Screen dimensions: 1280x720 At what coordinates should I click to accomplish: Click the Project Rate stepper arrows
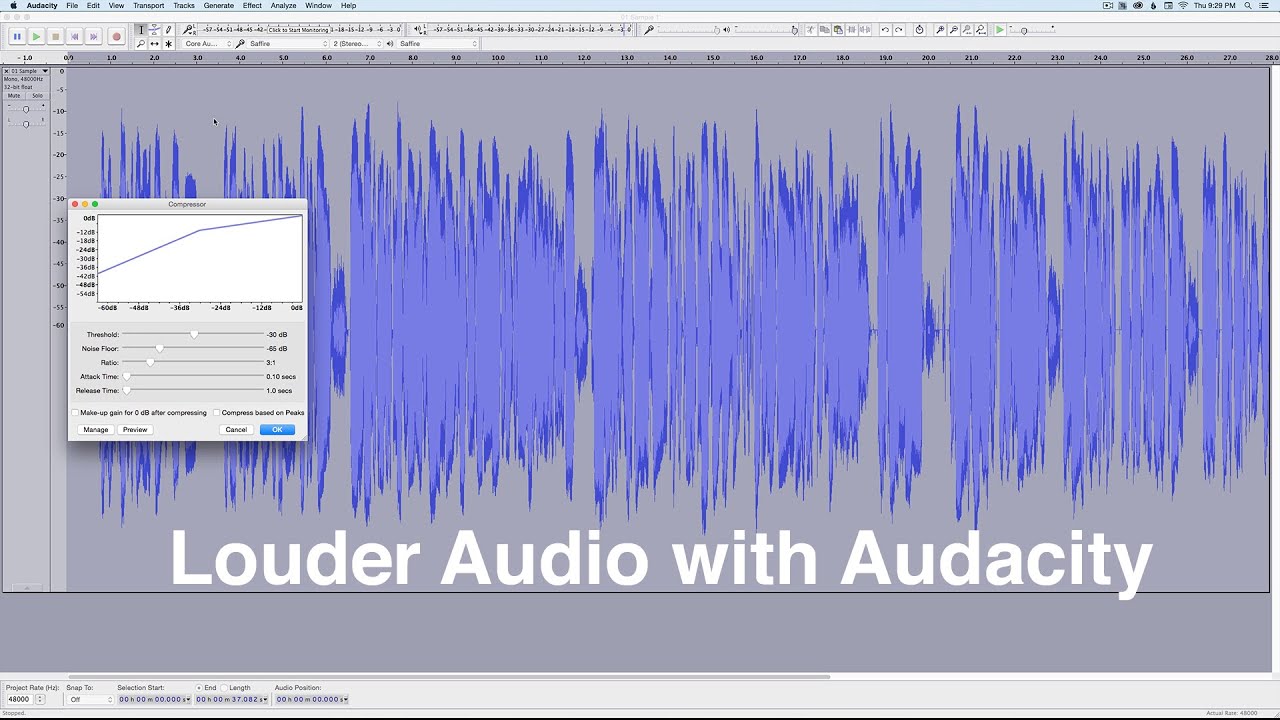(40, 699)
